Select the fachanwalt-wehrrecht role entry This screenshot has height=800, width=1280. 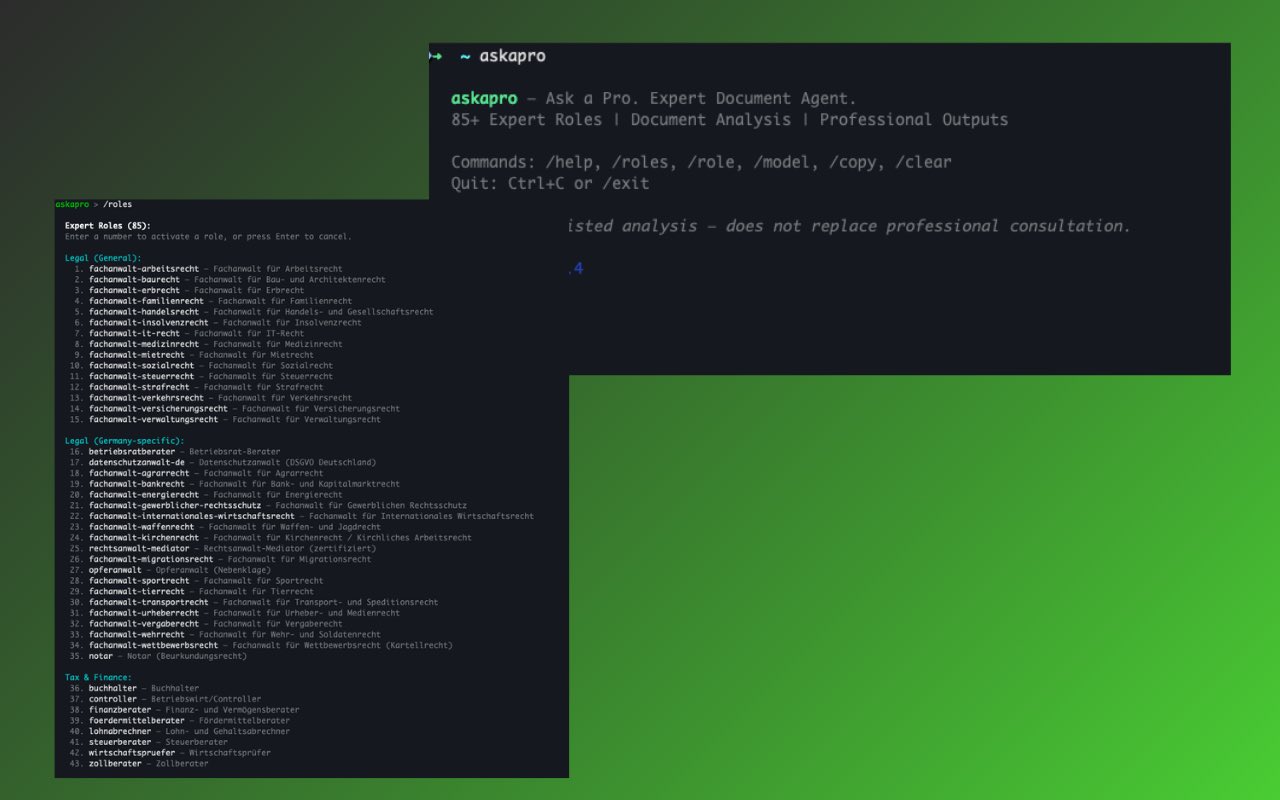[225, 635]
